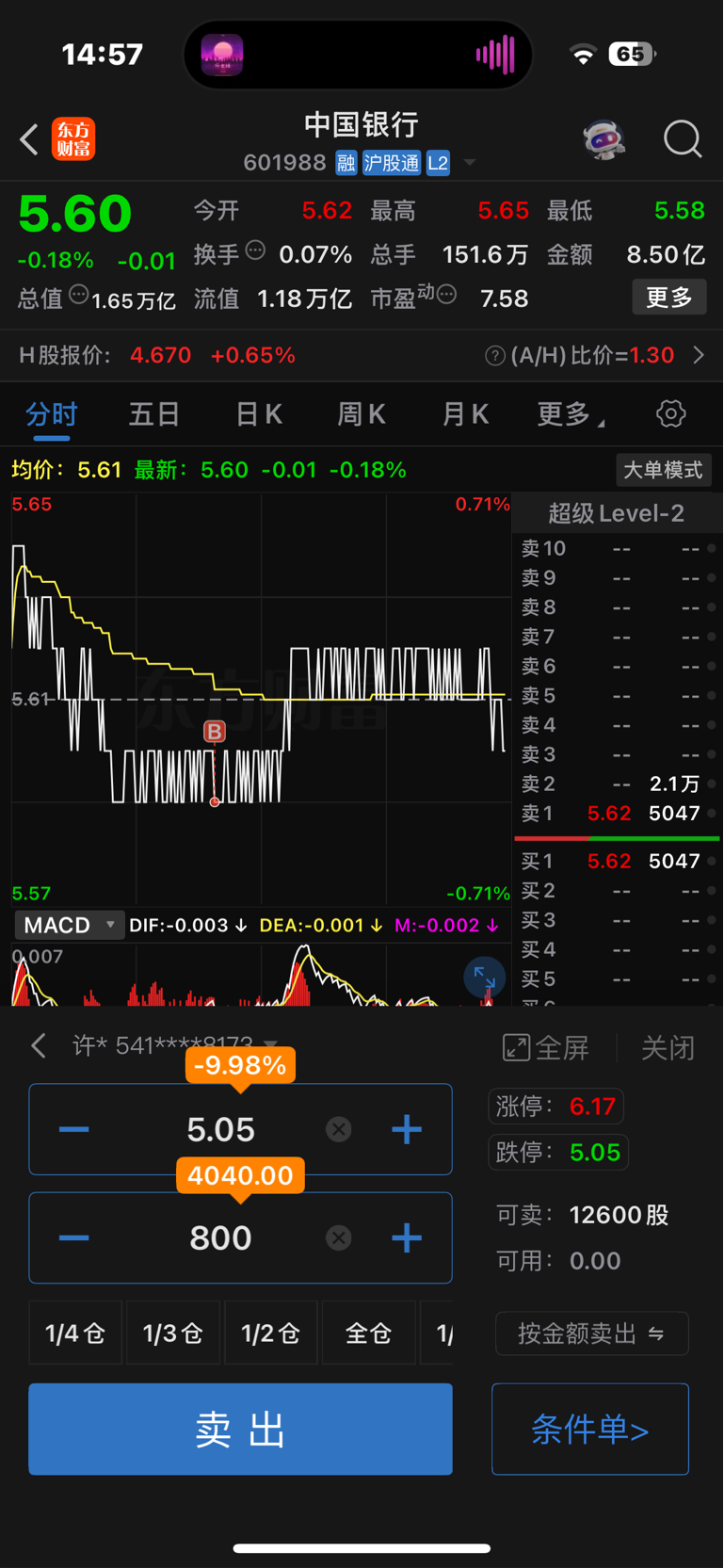The width and height of the screenshot is (724, 1568).
Task: Open 条件单 conditional order
Action: pos(590,1429)
